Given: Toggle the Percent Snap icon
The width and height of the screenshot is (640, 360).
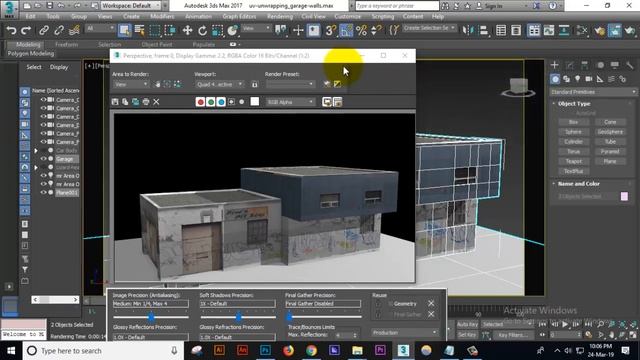Looking at the screenshot, I should (x=361, y=31).
